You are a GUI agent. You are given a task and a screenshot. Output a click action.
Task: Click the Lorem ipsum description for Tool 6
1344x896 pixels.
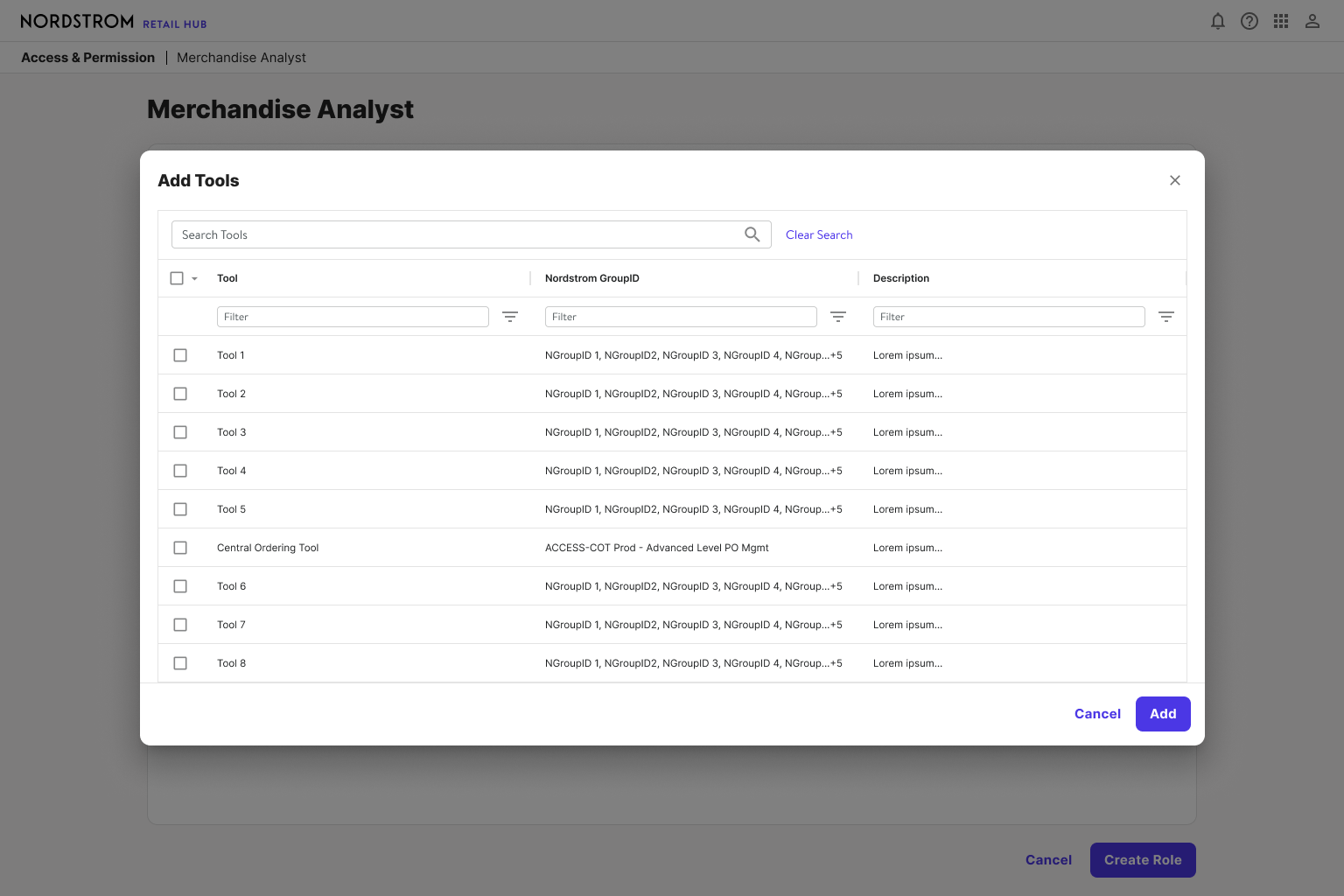coord(908,586)
